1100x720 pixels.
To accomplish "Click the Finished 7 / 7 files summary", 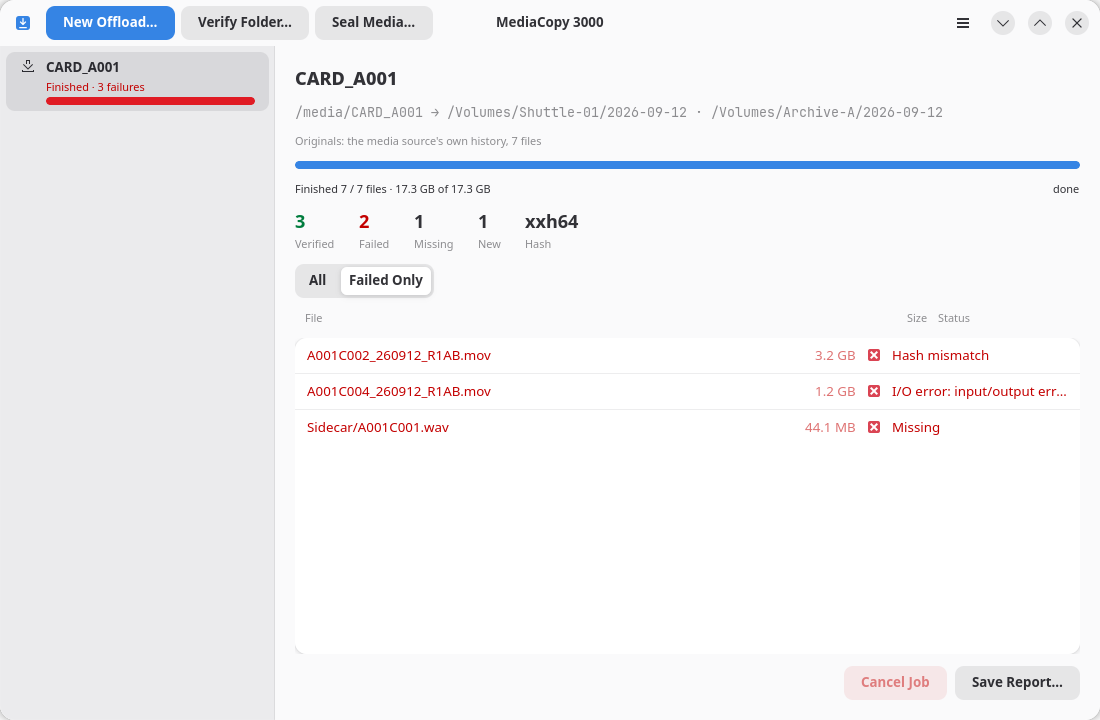I will [x=392, y=189].
